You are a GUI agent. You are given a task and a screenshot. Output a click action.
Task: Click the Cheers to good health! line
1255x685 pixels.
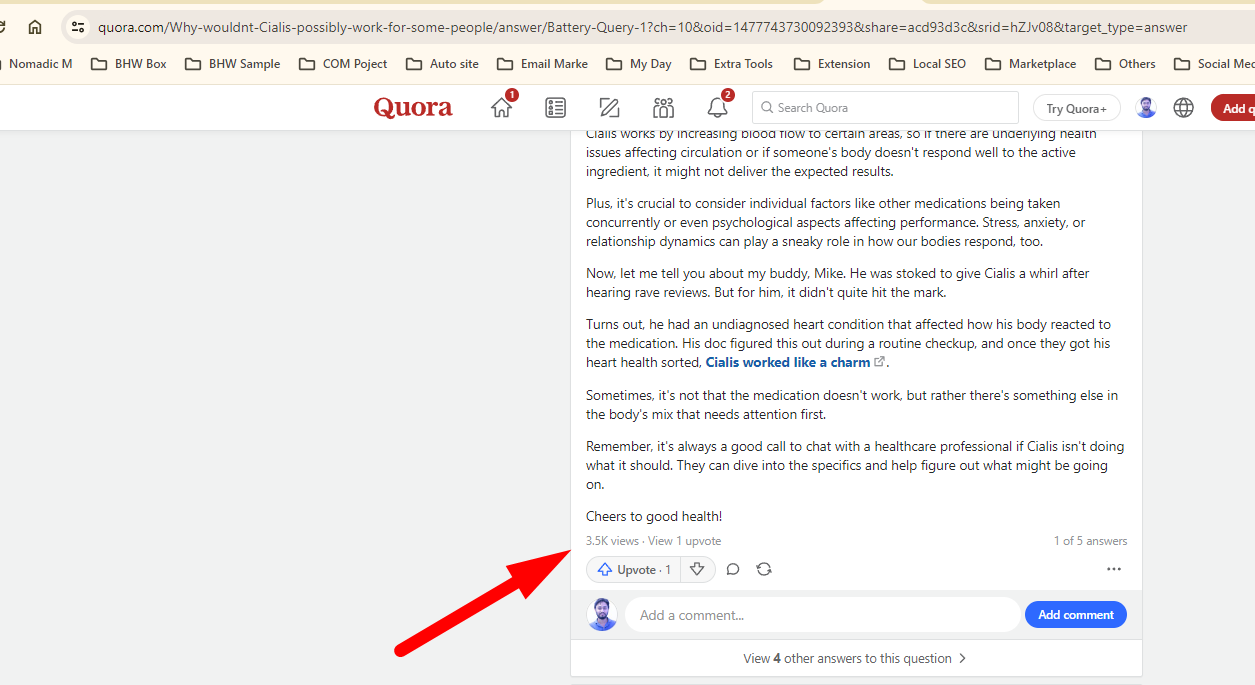point(654,516)
